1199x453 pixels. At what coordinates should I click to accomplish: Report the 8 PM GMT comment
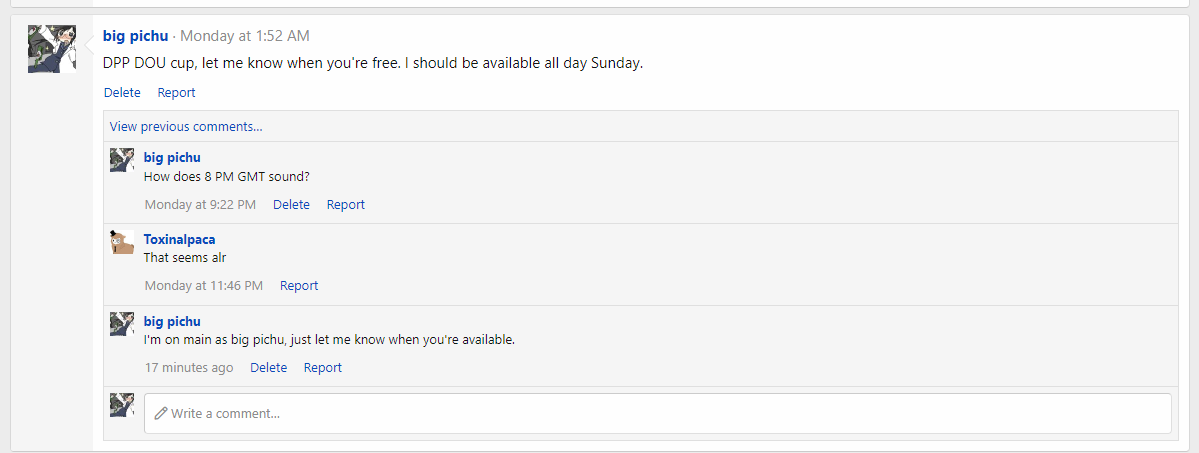tap(346, 205)
